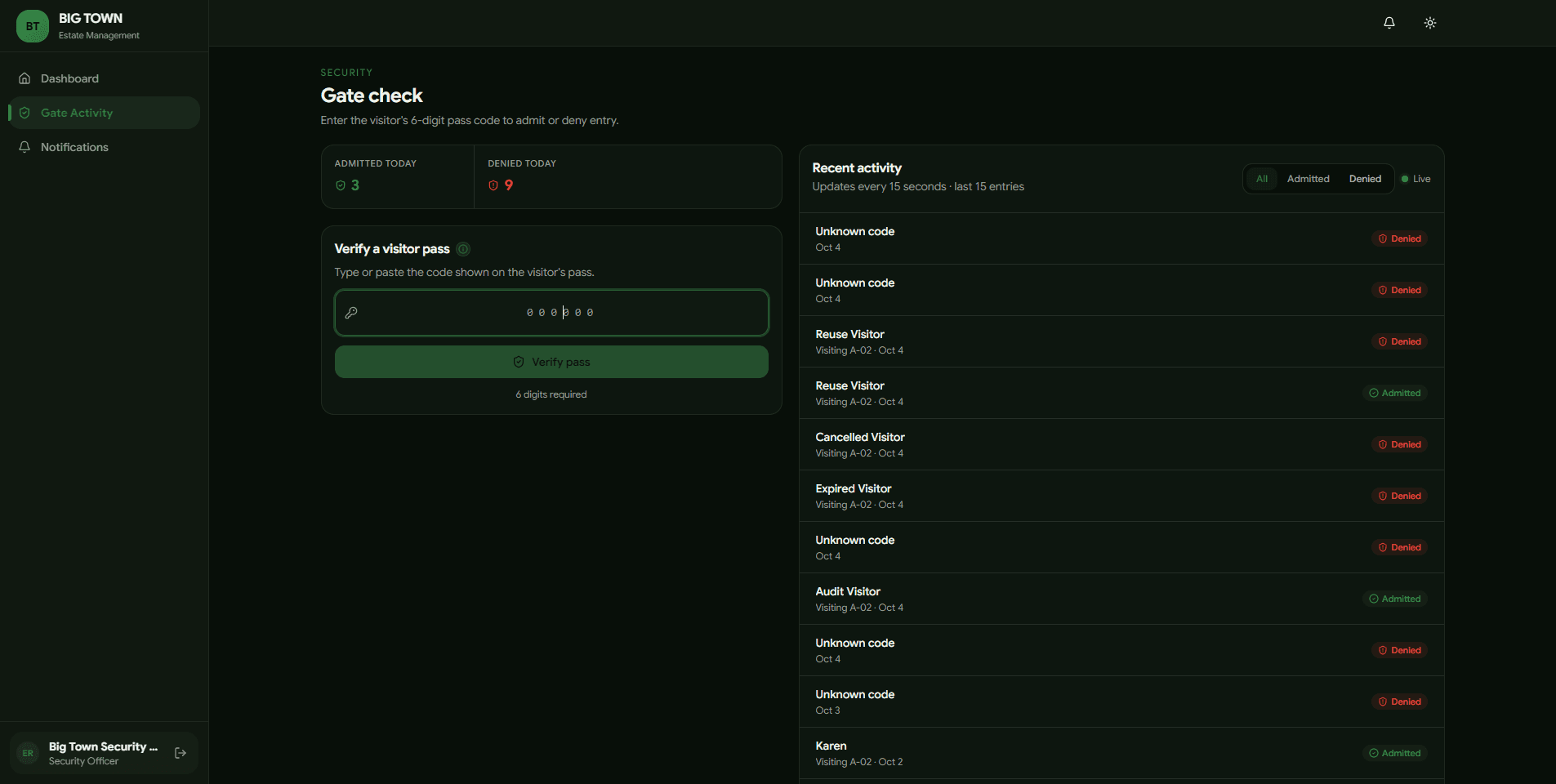Click the Denied Today count 9
Viewport: 1556px width, 784px height.
509,185
